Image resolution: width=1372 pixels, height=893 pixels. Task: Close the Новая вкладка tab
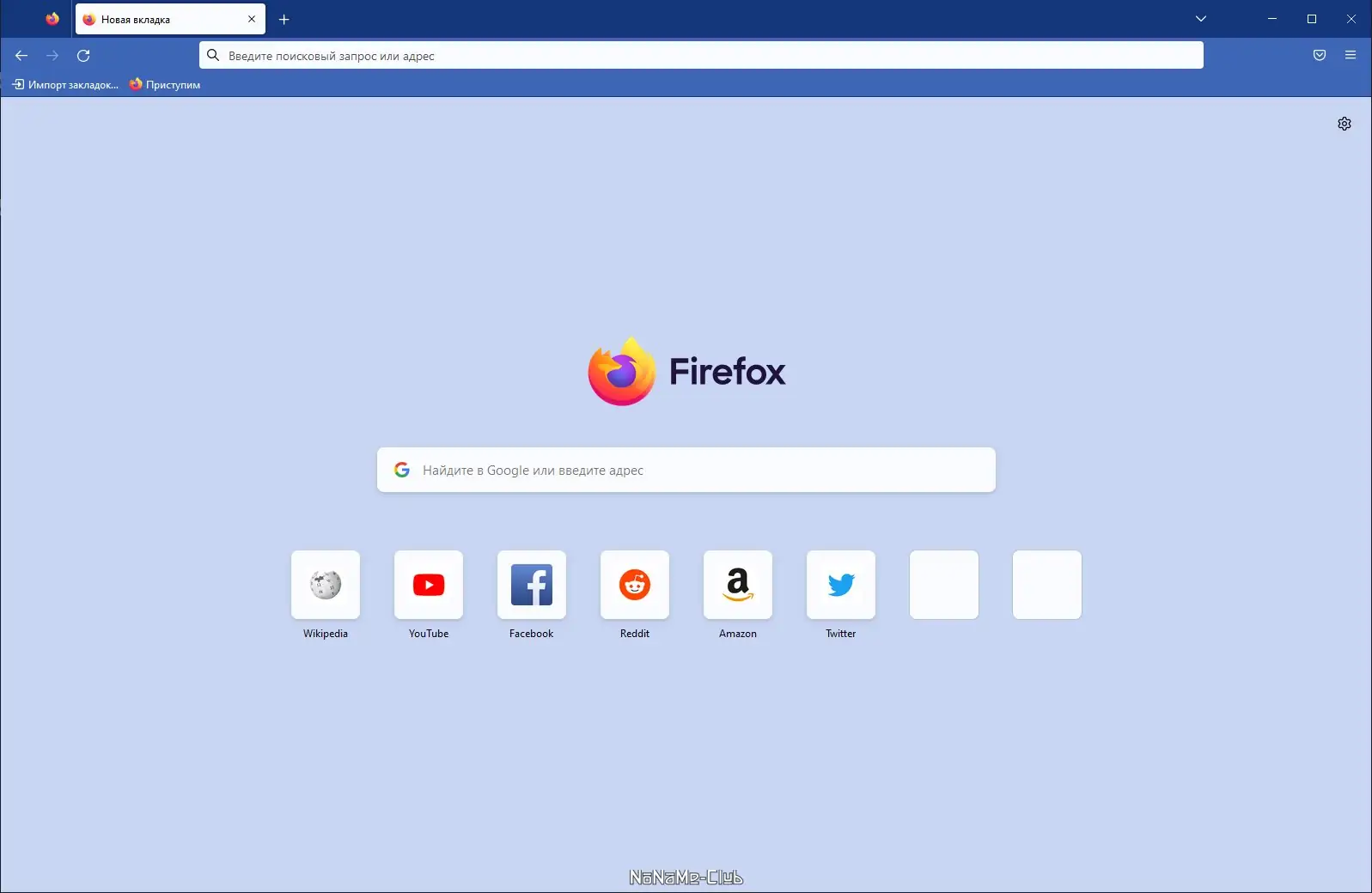pyautogui.click(x=252, y=19)
